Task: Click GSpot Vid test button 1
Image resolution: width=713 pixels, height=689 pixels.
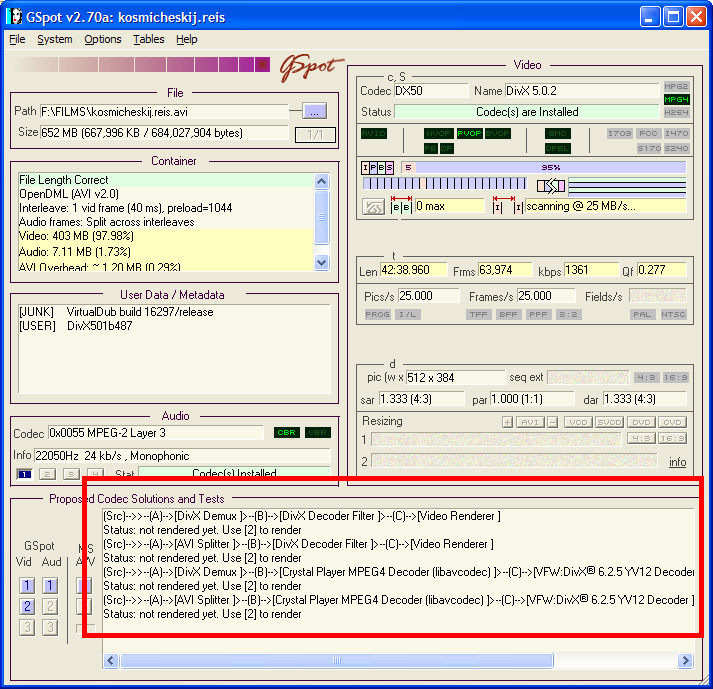Action: pos(27,585)
